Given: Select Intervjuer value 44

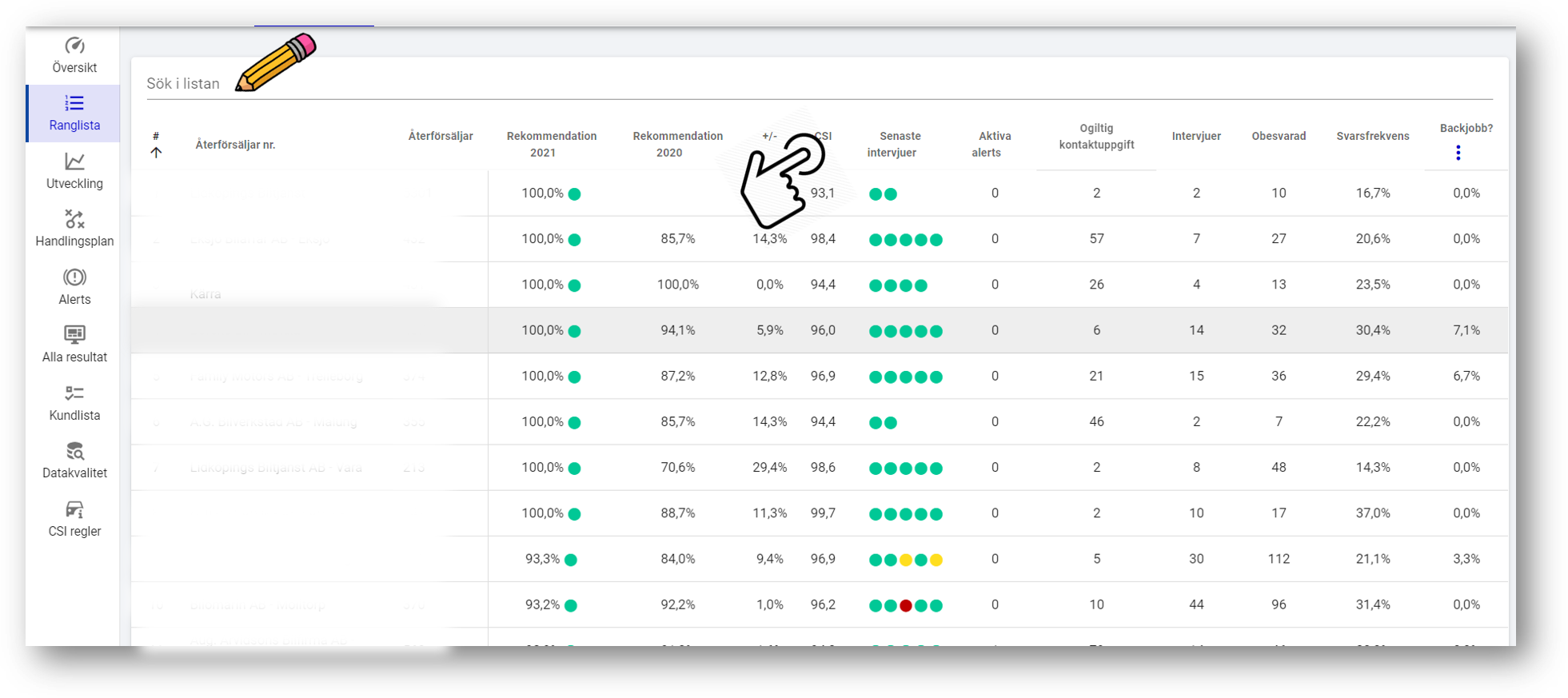Looking at the screenshot, I should (x=1196, y=604).
